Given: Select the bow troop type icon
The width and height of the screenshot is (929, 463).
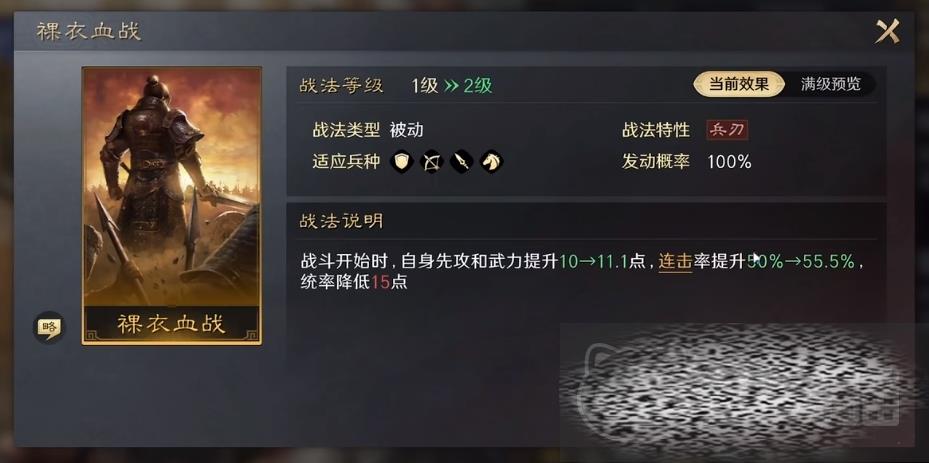Looking at the screenshot, I should 432,161.
